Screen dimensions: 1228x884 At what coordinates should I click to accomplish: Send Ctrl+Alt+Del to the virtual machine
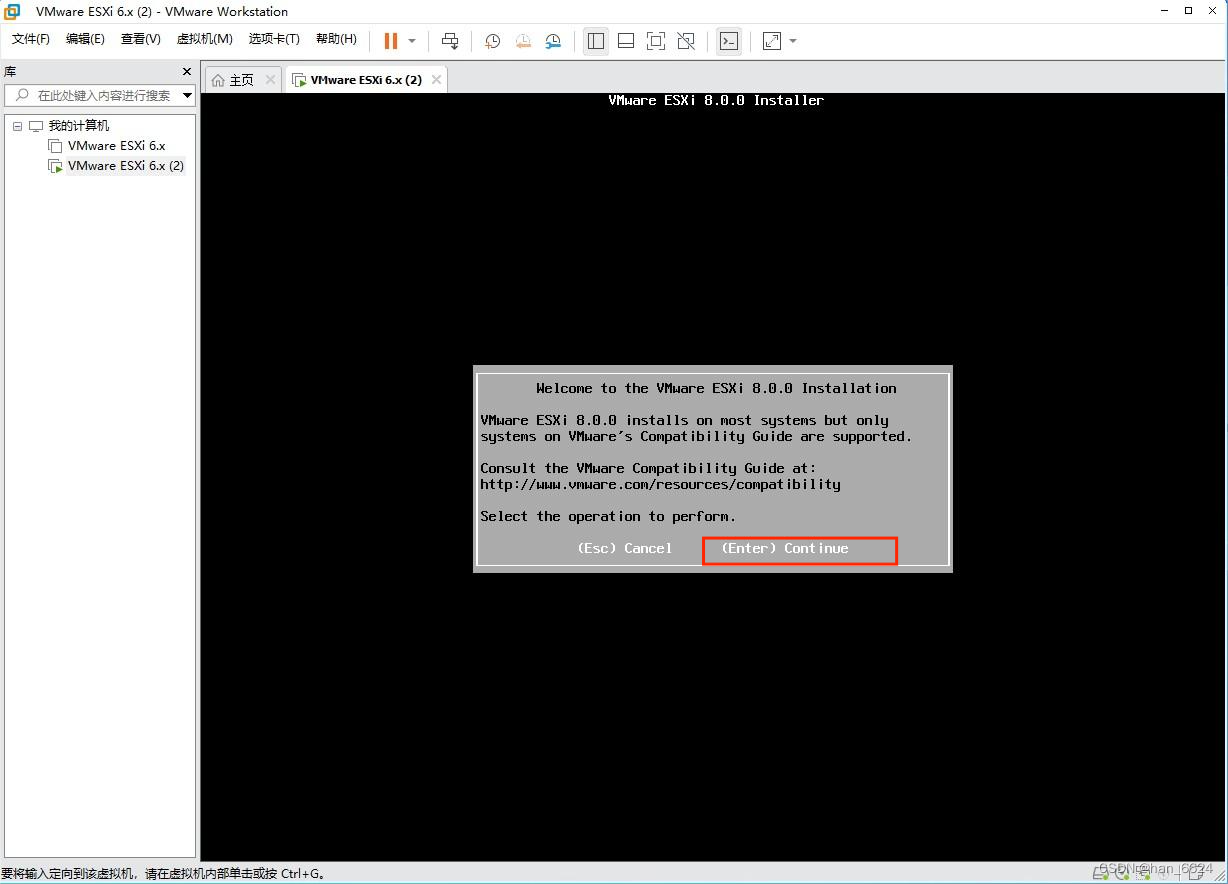coord(450,41)
